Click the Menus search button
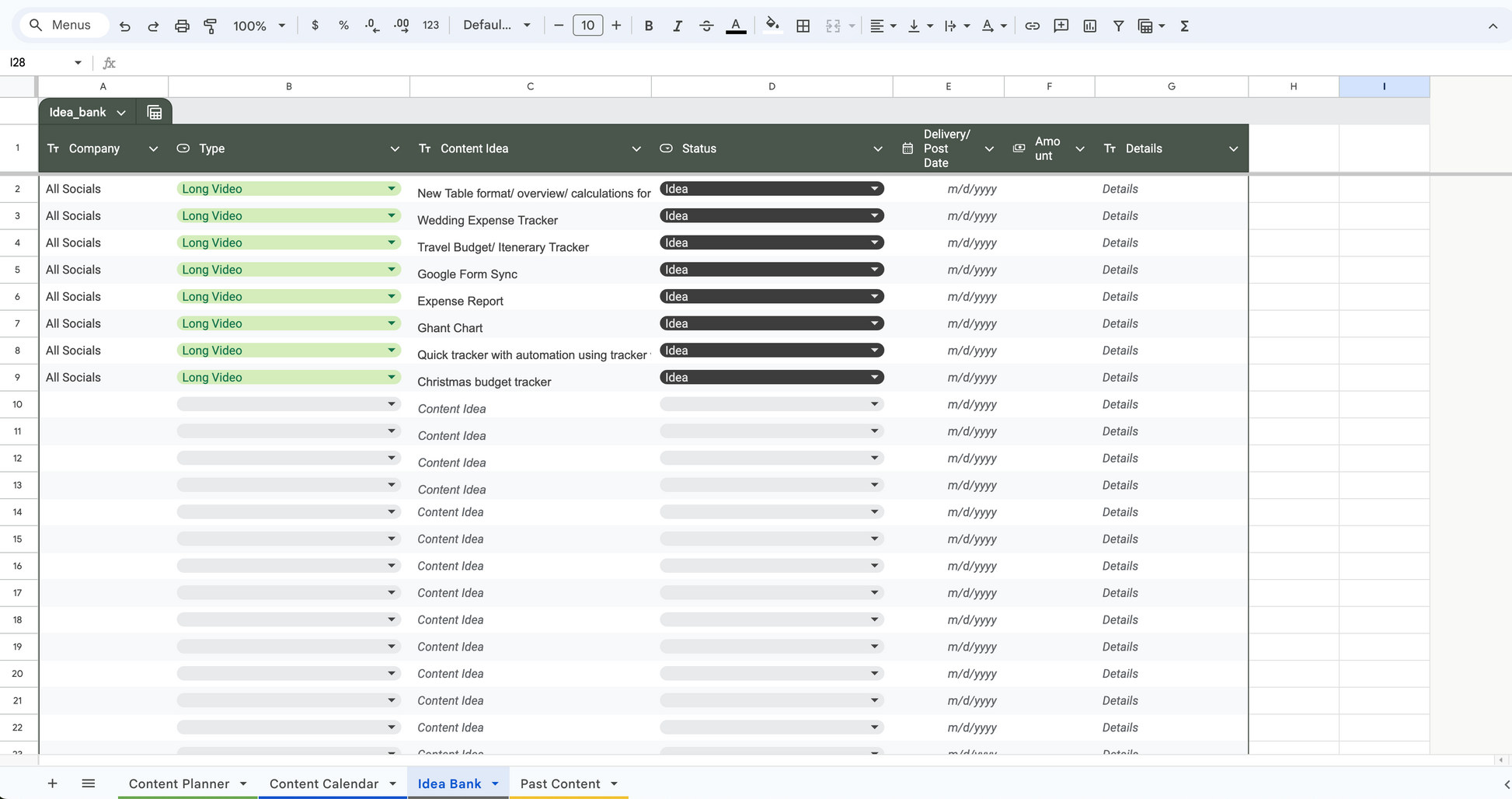1512x799 pixels. pos(60,25)
